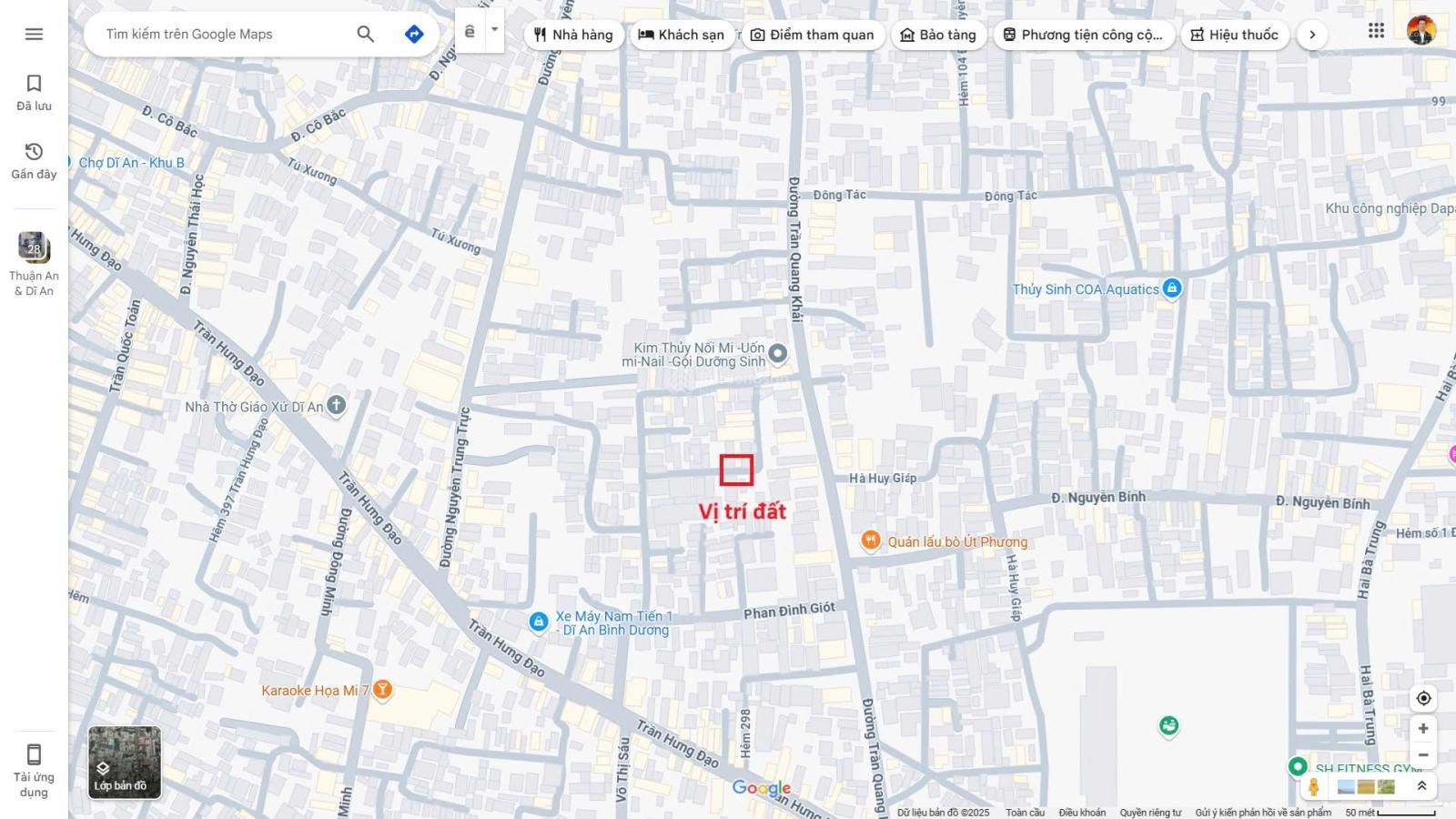Show your location with the target icon
Screen dimensions: 1456x819
pos(1423,698)
